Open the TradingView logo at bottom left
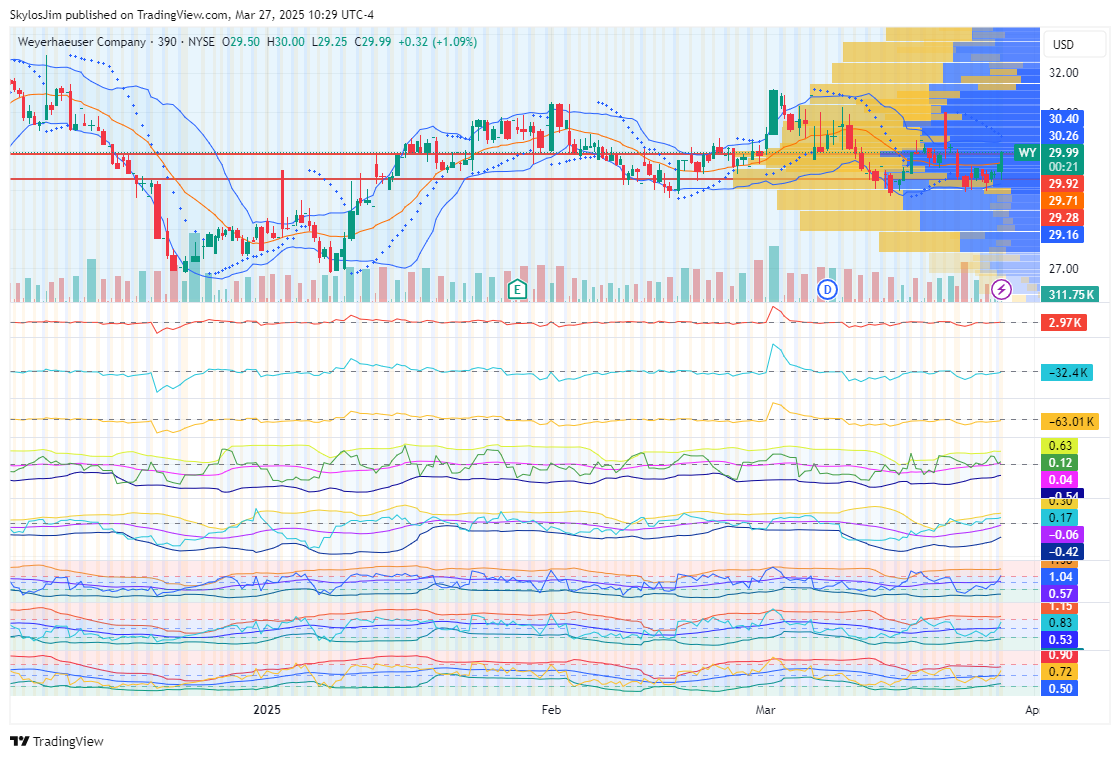 (57, 741)
